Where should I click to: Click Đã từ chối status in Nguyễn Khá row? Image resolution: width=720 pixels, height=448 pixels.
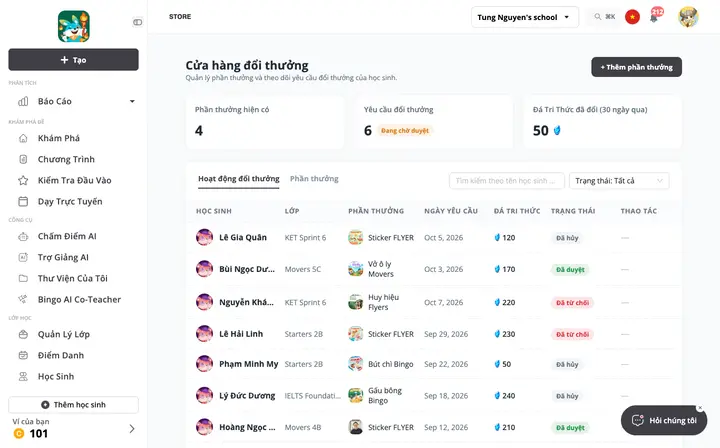(x=572, y=302)
